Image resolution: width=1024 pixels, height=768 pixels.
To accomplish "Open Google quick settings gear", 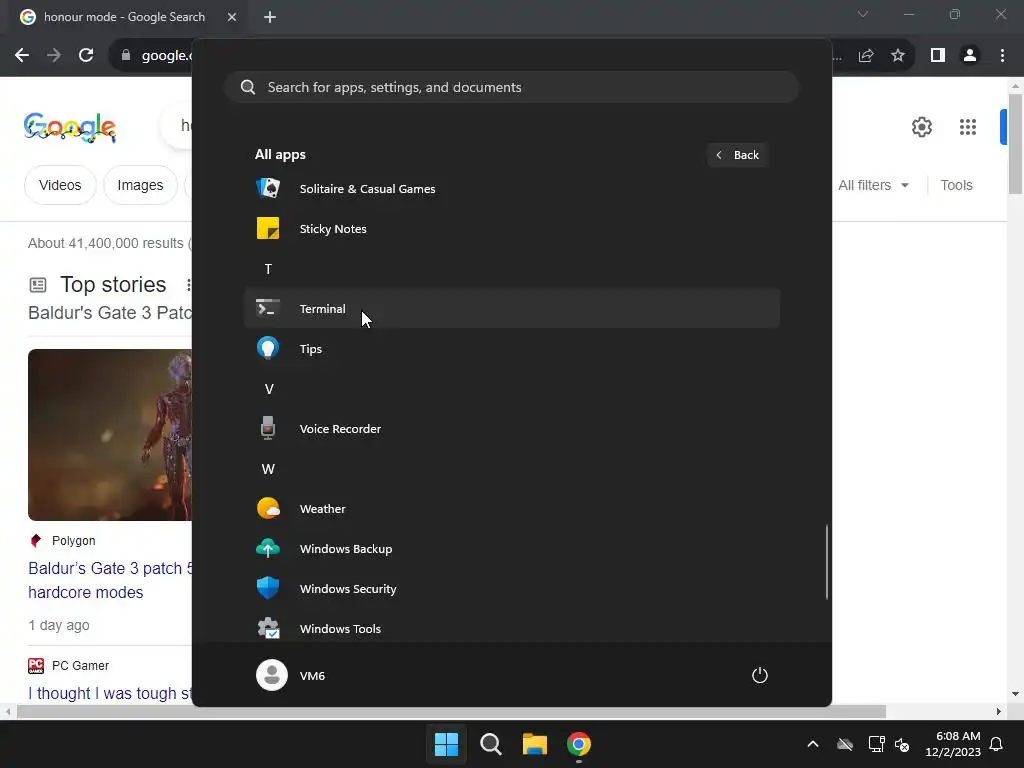I will pos(921,127).
